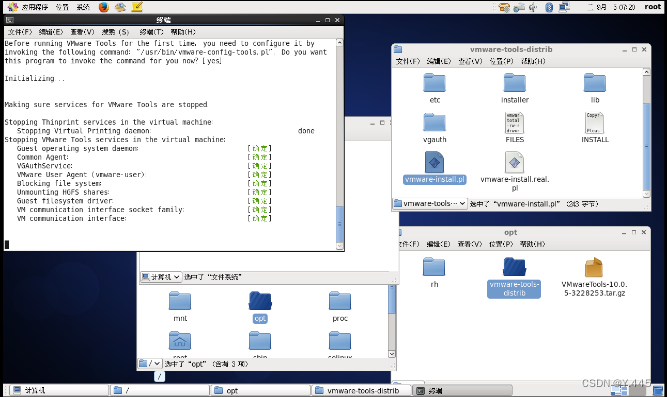Select the lib folder in vmware-tools-distrib
Viewport: 667px width, 397px height.
tap(595, 83)
